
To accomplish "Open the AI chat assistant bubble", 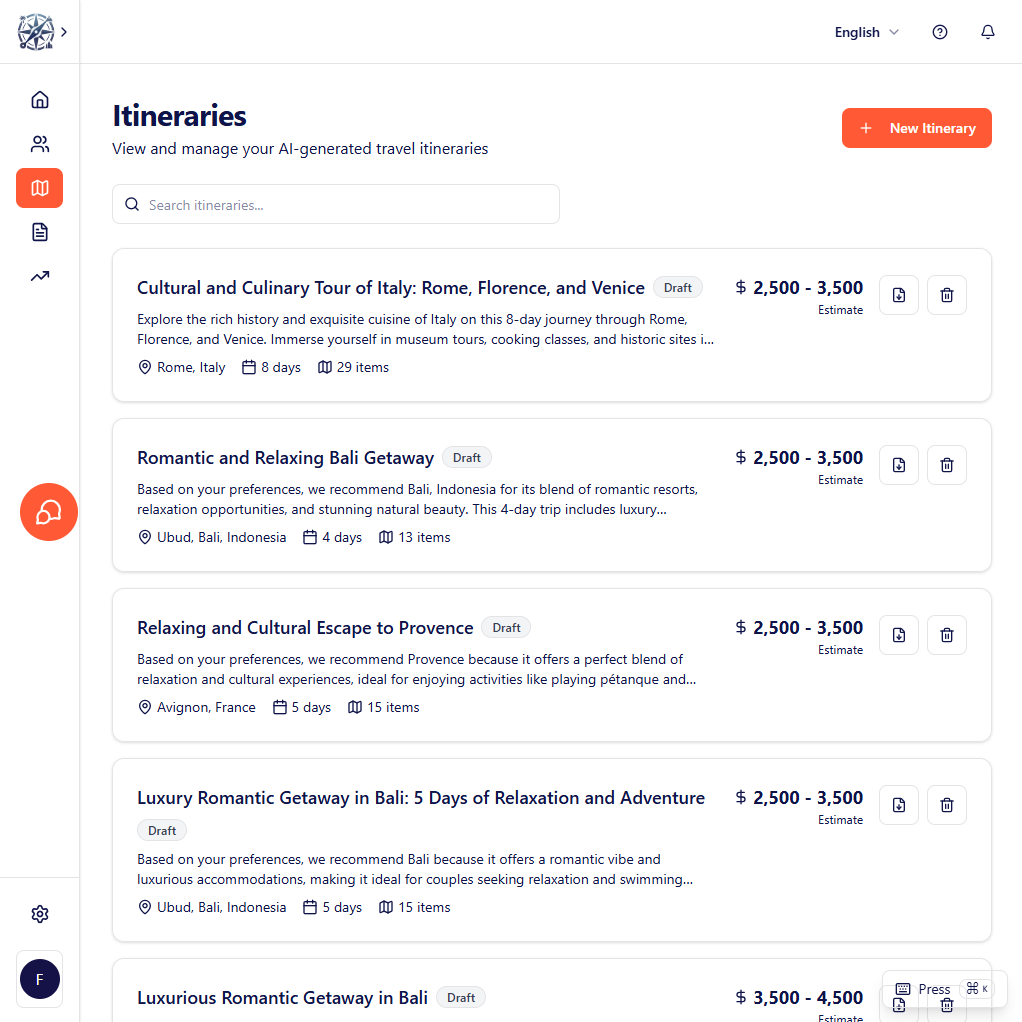I will point(48,512).
